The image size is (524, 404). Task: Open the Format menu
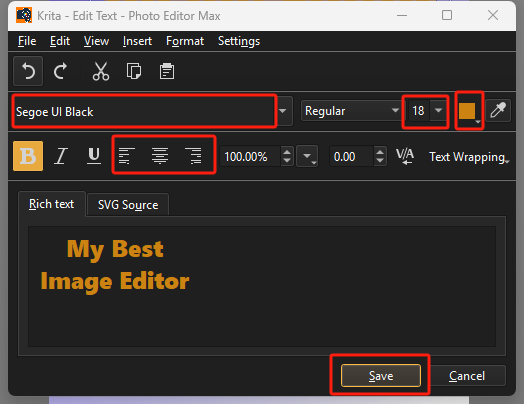click(185, 41)
